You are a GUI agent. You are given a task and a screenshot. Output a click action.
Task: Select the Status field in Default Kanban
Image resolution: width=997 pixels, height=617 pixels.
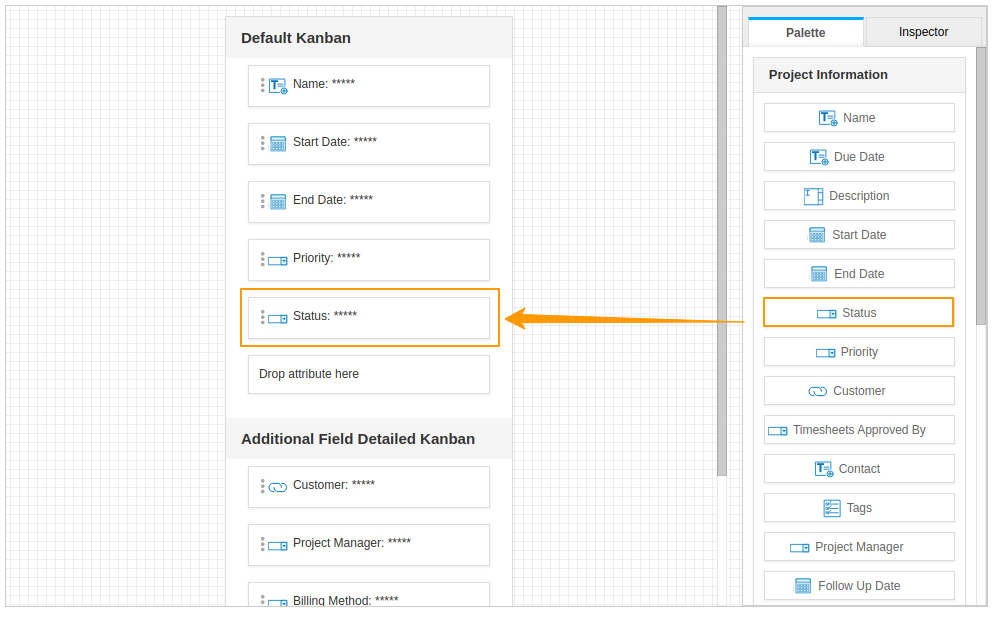[369, 317]
